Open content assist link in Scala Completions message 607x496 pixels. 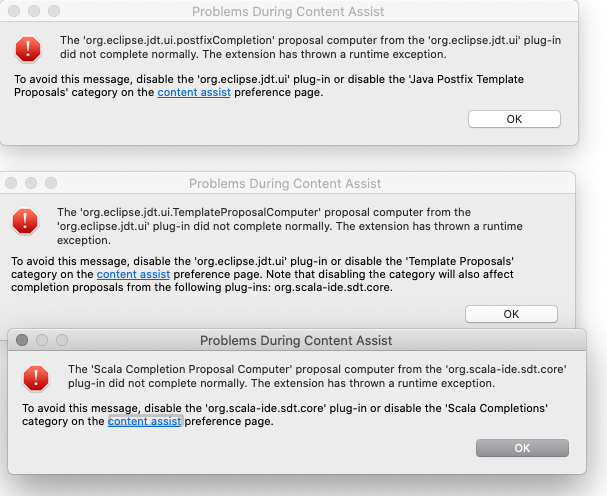click(x=144, y=421)
